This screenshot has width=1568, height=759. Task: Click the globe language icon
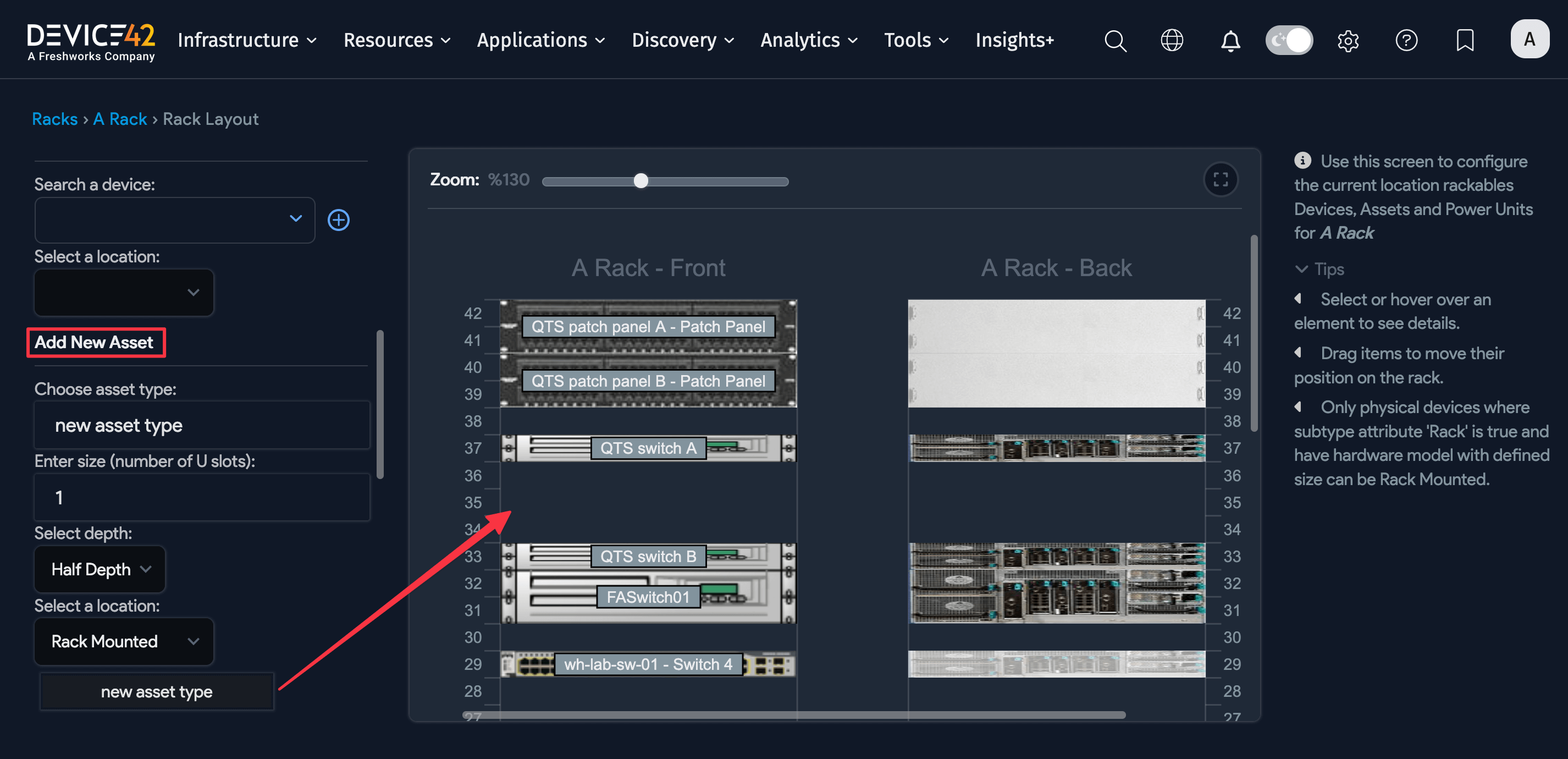tap(1172, 40)
